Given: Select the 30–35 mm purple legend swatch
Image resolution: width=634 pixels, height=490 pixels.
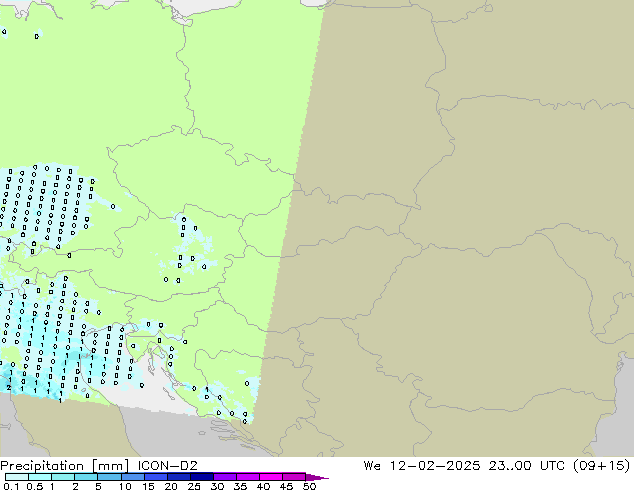Looking at the screenshot, I should point(224,477).
